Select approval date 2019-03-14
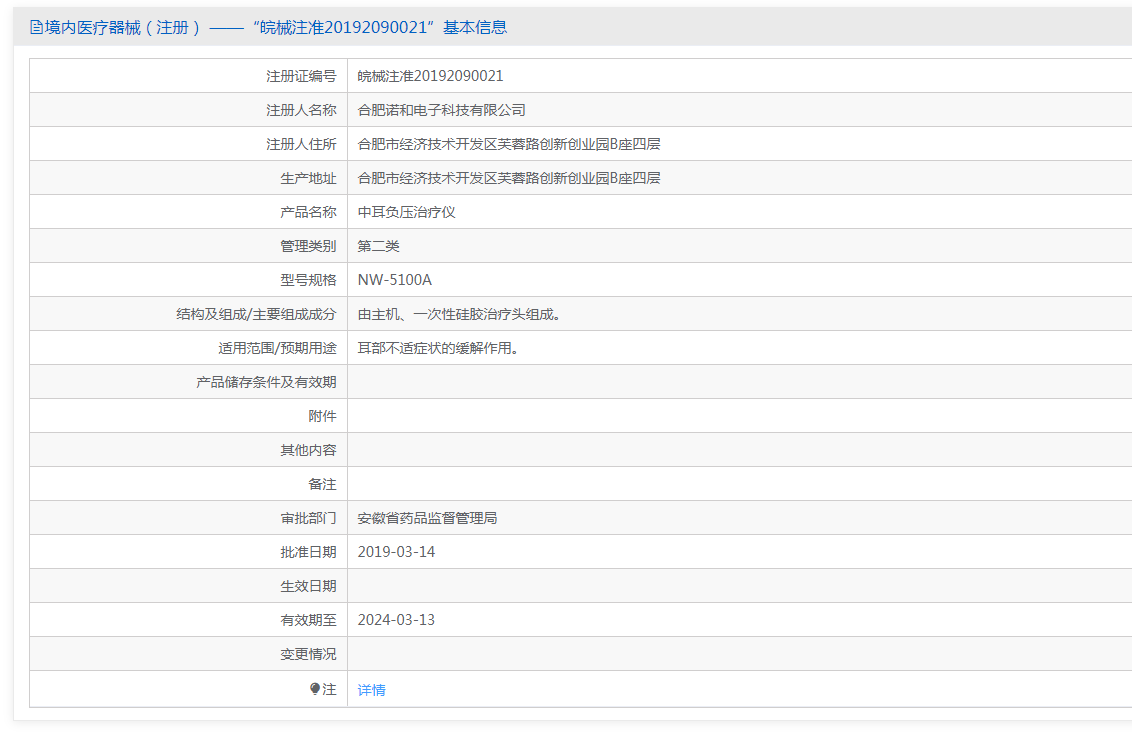1132x733 pixels. point(396,552)
